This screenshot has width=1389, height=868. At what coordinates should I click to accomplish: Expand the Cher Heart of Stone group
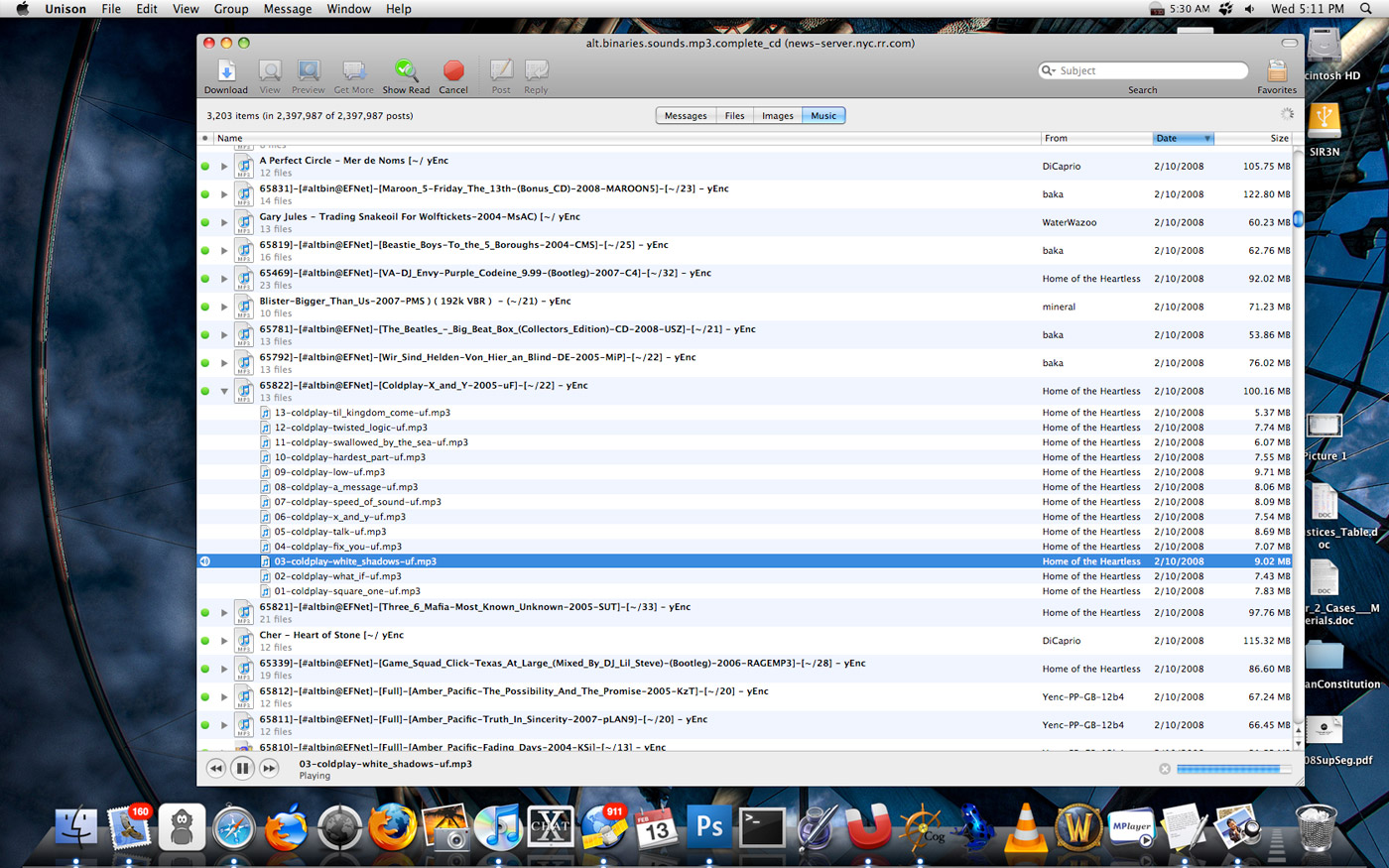click(x=224, y=641)
